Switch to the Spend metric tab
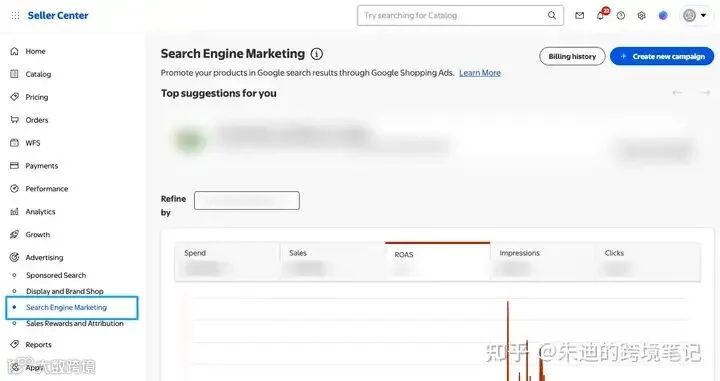The width and height of the screenshot is (720, 381). 227,261
